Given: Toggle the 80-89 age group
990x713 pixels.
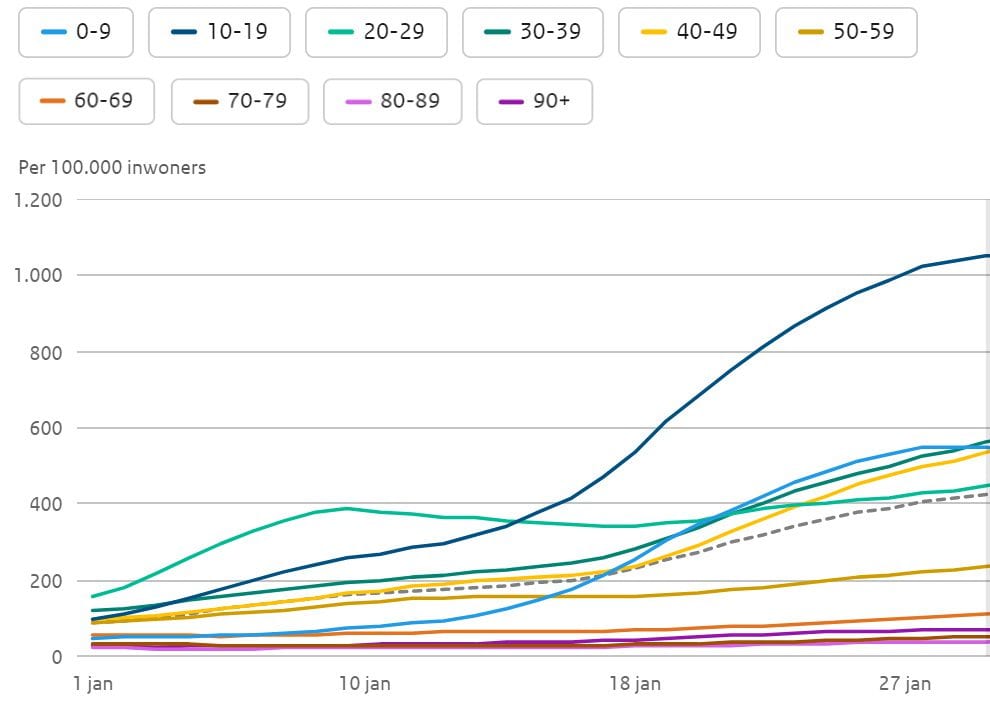Looking at the screenshot, I should point(393,101).
